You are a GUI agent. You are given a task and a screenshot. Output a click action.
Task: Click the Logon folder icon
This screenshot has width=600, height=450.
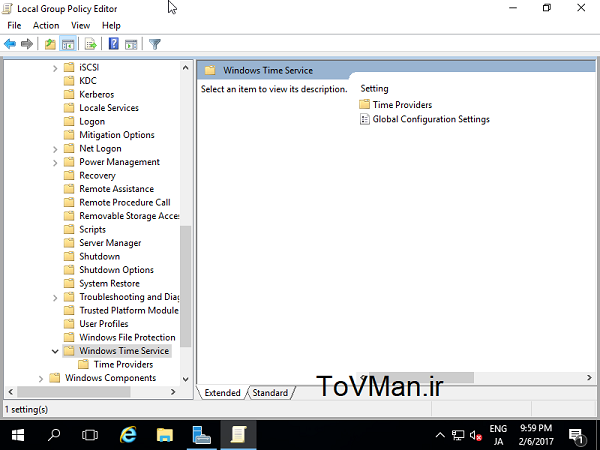click(x=69, y=121)
